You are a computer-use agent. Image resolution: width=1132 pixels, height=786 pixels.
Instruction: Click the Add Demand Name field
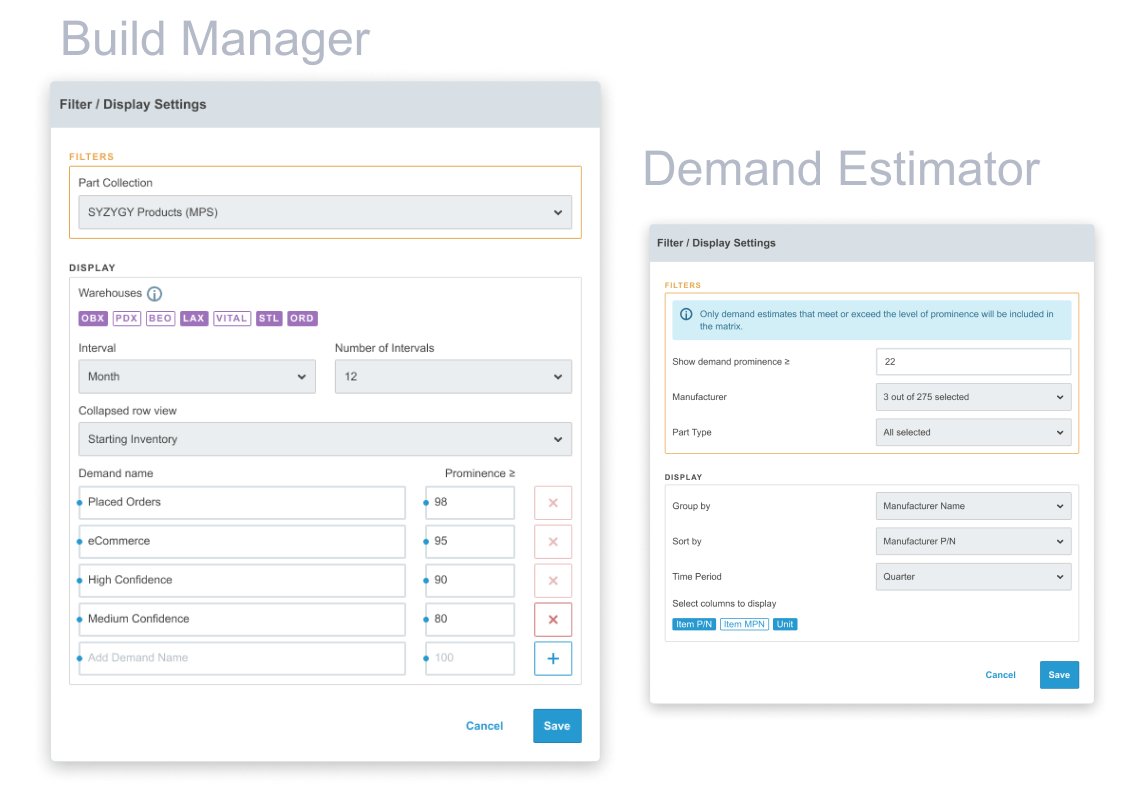(x=242, y=658)
